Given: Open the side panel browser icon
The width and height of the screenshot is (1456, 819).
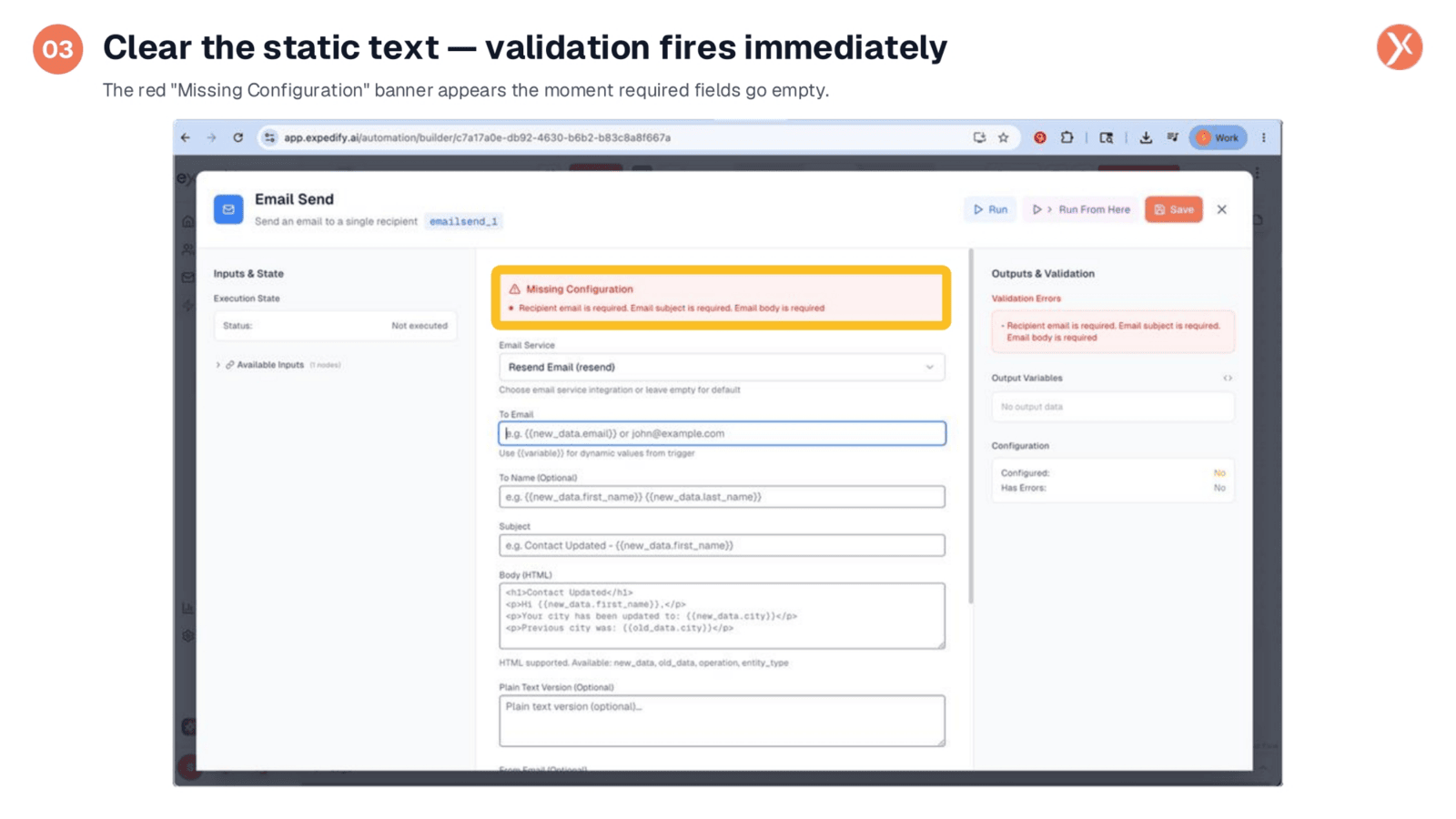Looking at the screenshot, I should (x=1107, y=137).
